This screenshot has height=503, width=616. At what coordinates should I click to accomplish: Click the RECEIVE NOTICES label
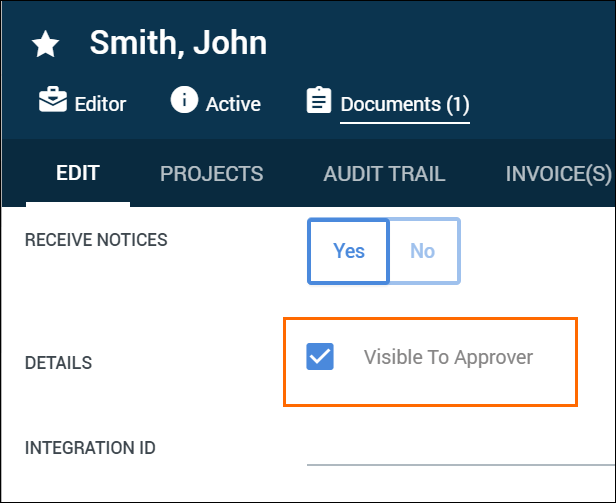pos(96,240)
